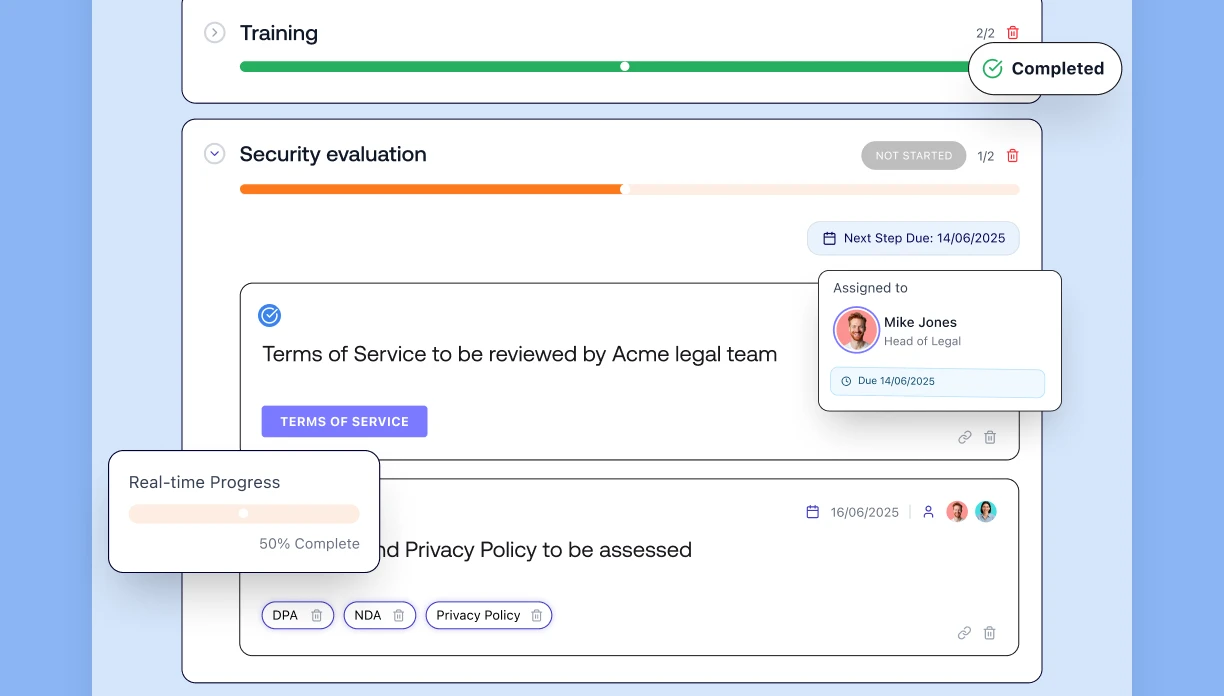Delete the Training section via trash icon
Image resolution: width=1224 pixels, height=696 pixels.
pyautogui.click(x=1013, y=33)
